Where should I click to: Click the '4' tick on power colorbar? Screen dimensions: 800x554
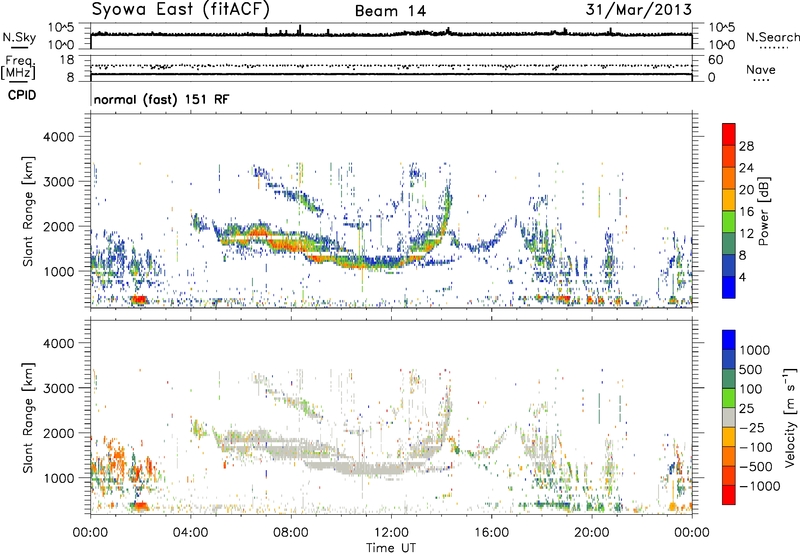tap(742, 277)
